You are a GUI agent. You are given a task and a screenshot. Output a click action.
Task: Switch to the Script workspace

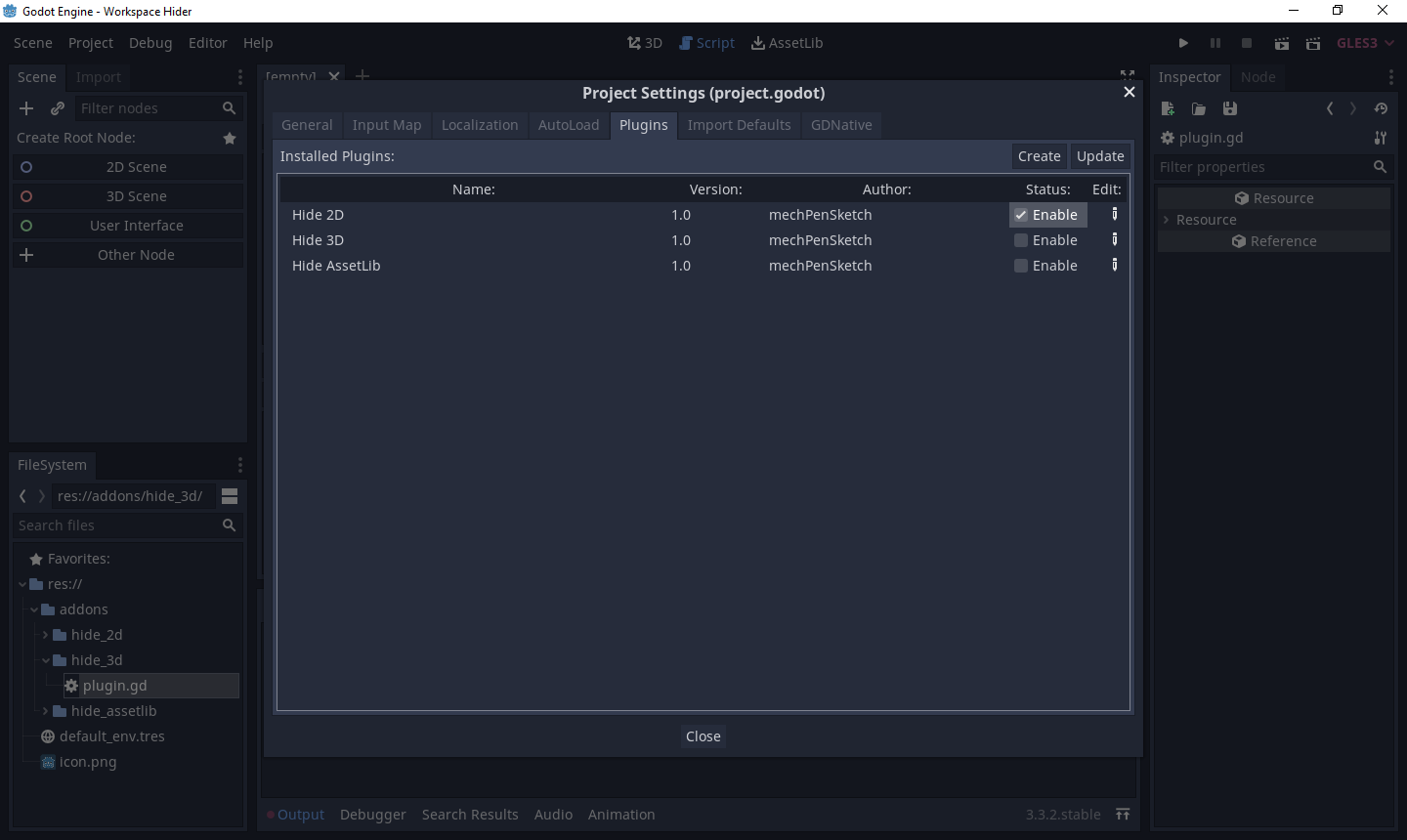click(706, 43)
